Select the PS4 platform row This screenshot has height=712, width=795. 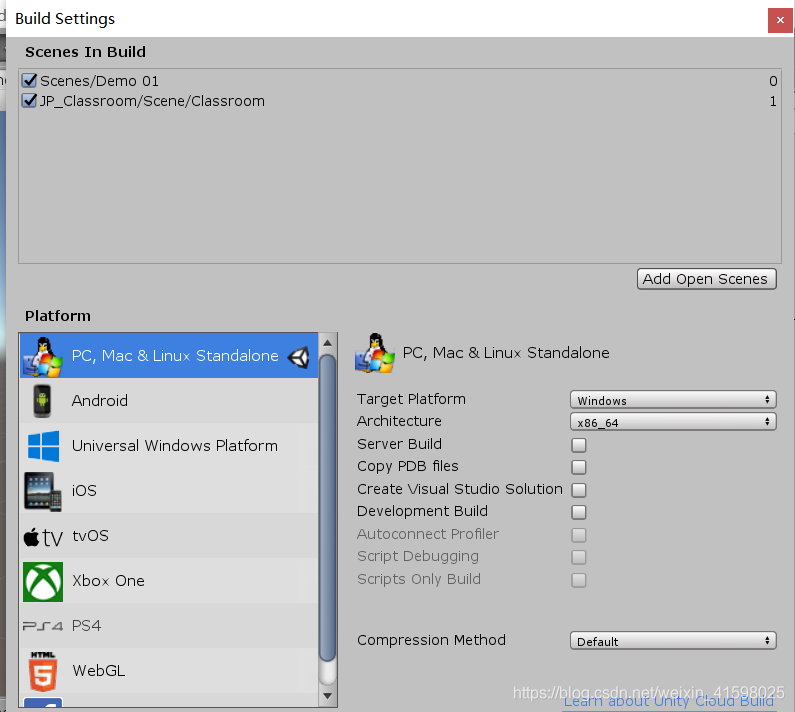(x=169, y=626)
